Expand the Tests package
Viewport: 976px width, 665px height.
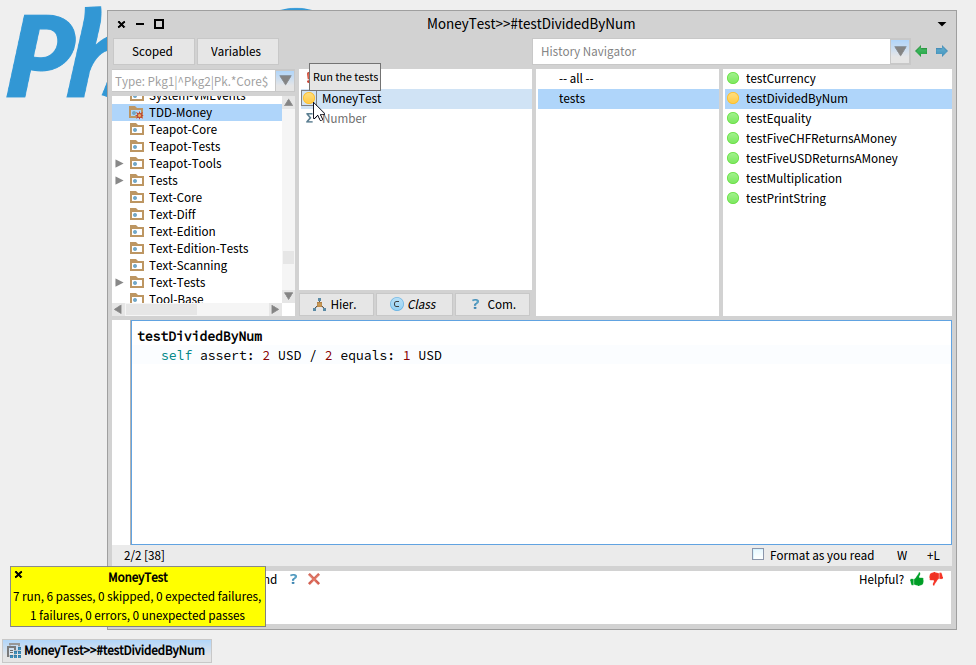click(x=119, y=180)
